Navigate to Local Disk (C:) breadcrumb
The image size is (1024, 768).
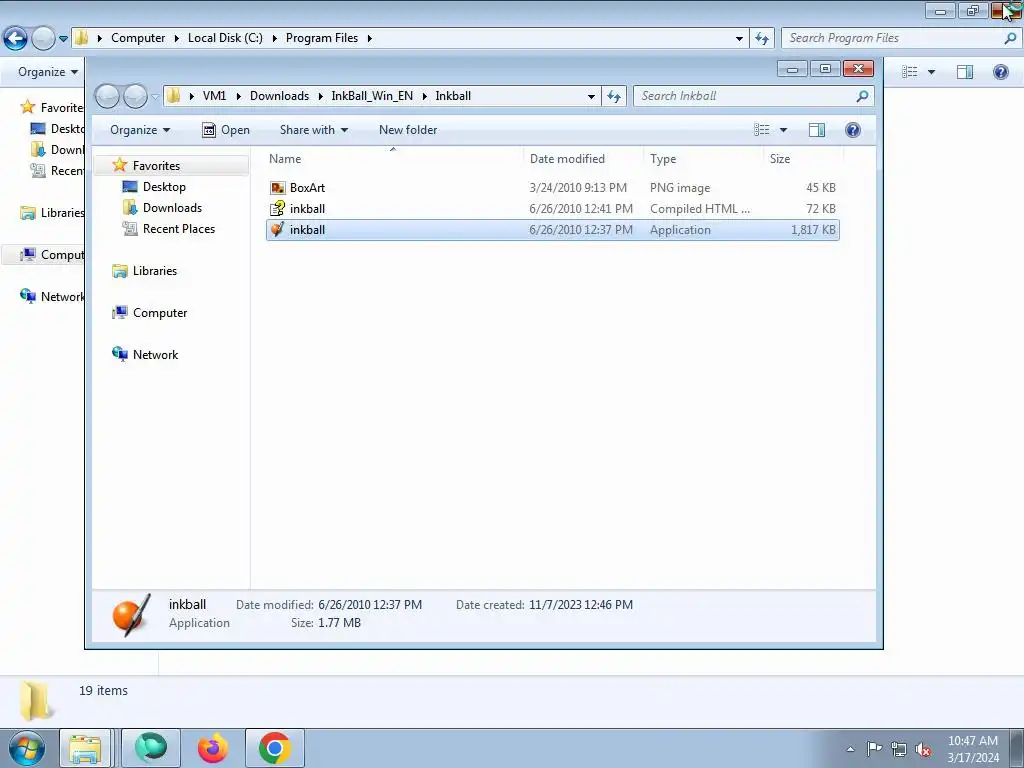(225, 38)
